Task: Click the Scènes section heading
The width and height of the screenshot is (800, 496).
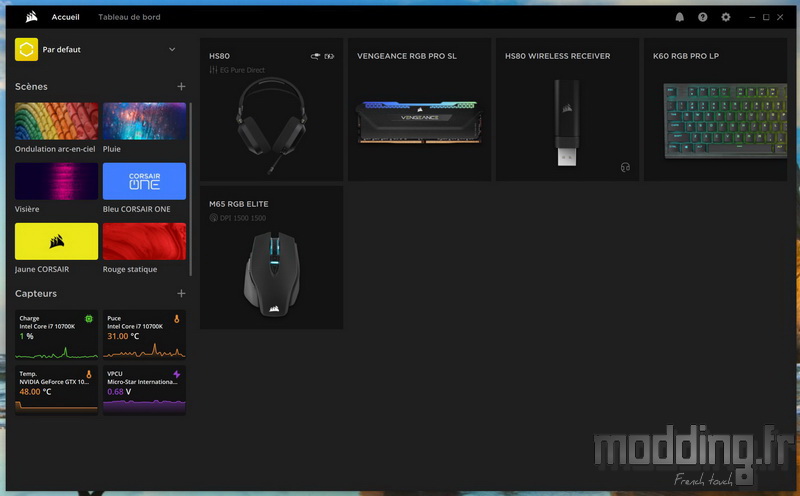Action: click(x=31, y=86)
